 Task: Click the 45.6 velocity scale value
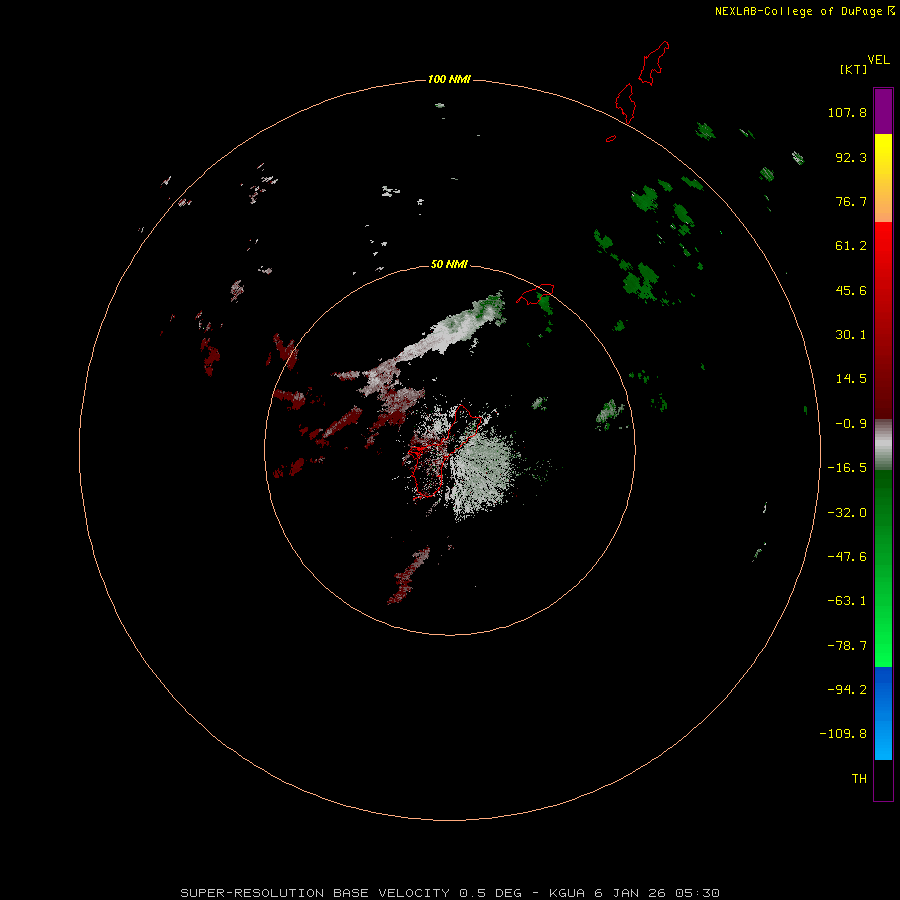(851, 290)
